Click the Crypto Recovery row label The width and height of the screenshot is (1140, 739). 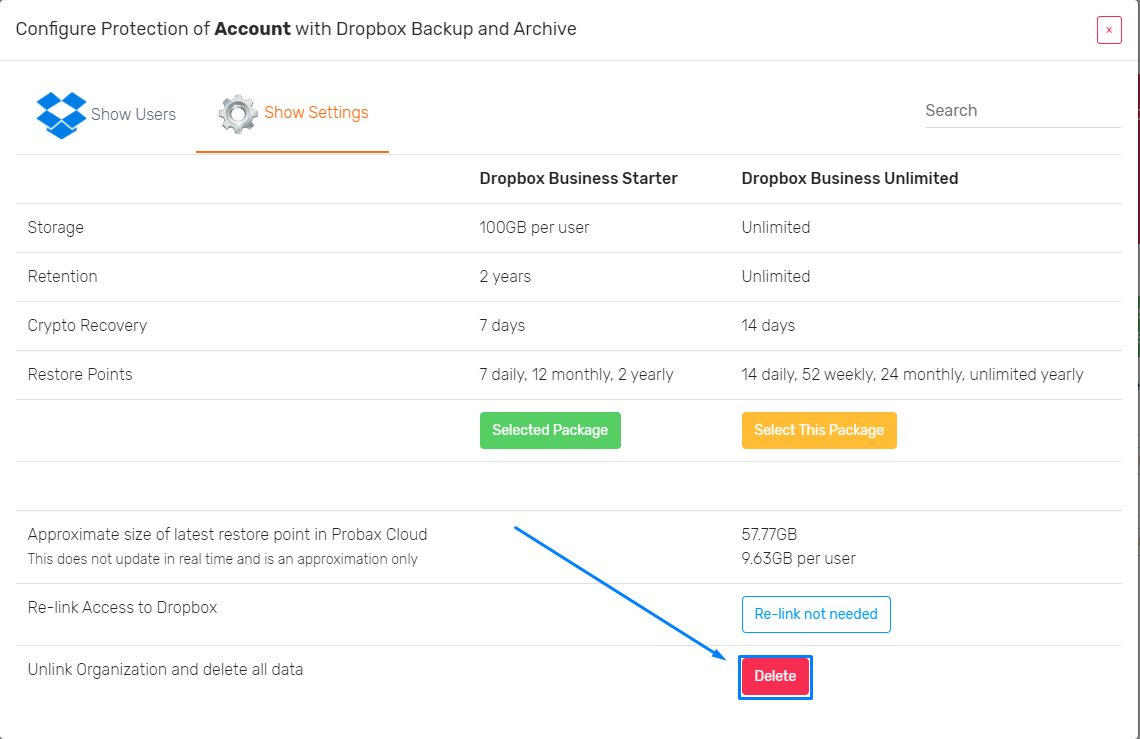pyautogui.click(x=87, y=325)
